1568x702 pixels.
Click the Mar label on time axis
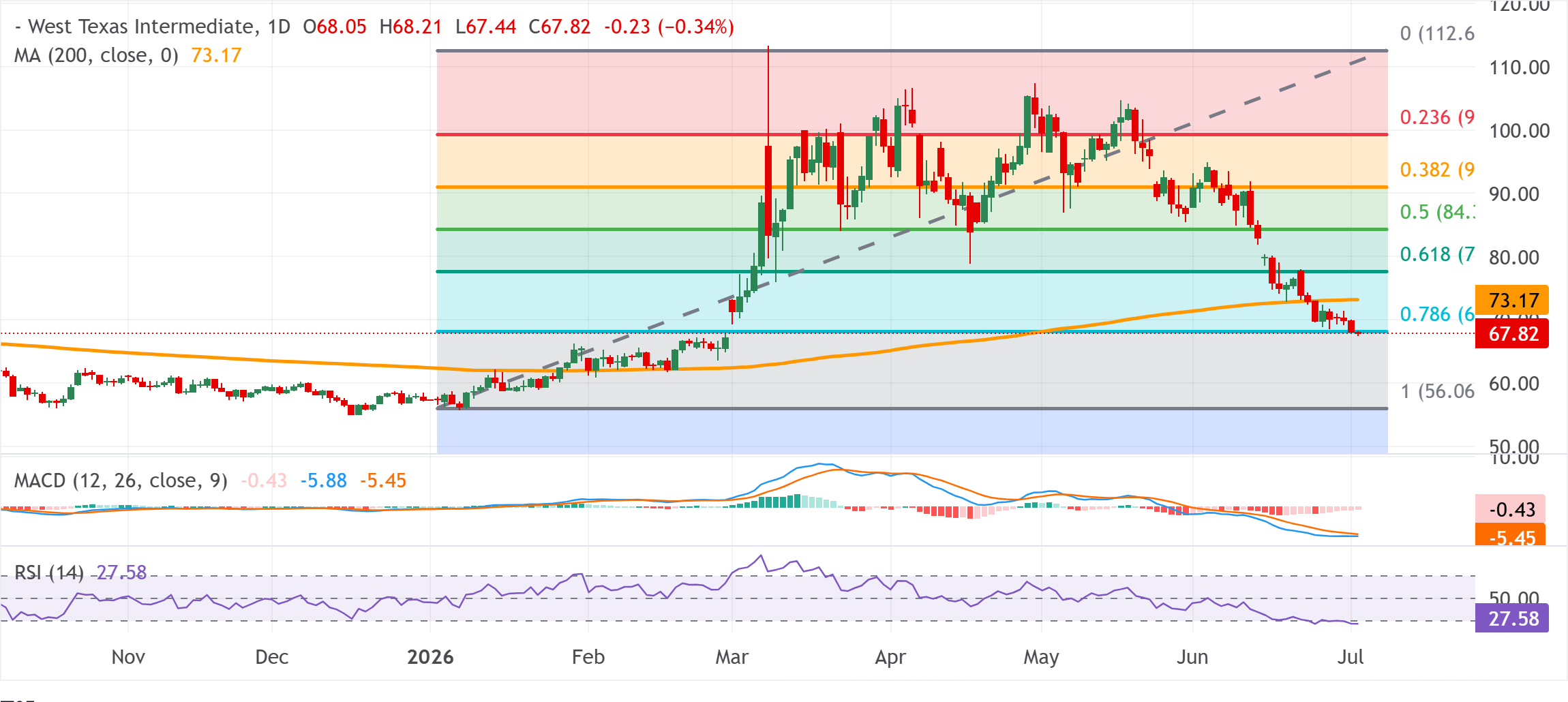click(x=732, y=657)
